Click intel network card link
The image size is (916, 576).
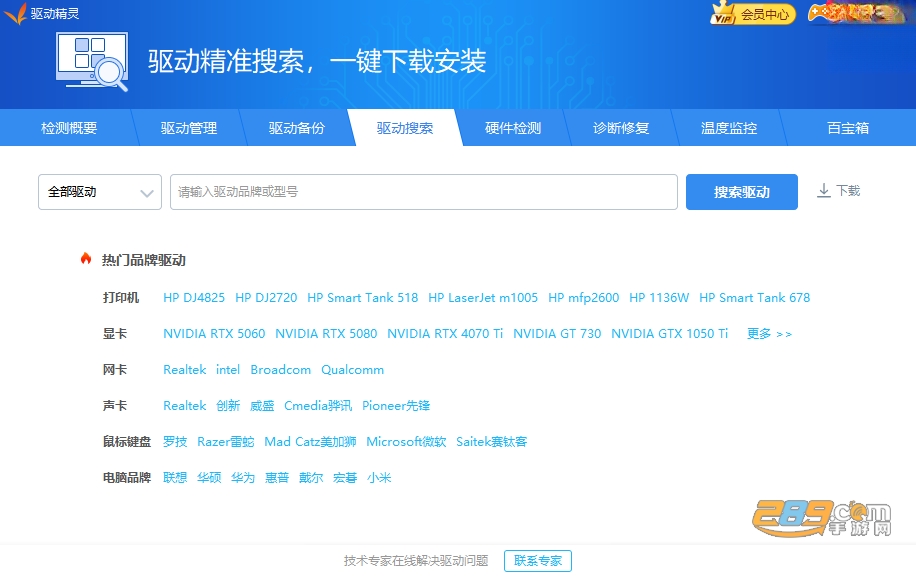(228, 370)
